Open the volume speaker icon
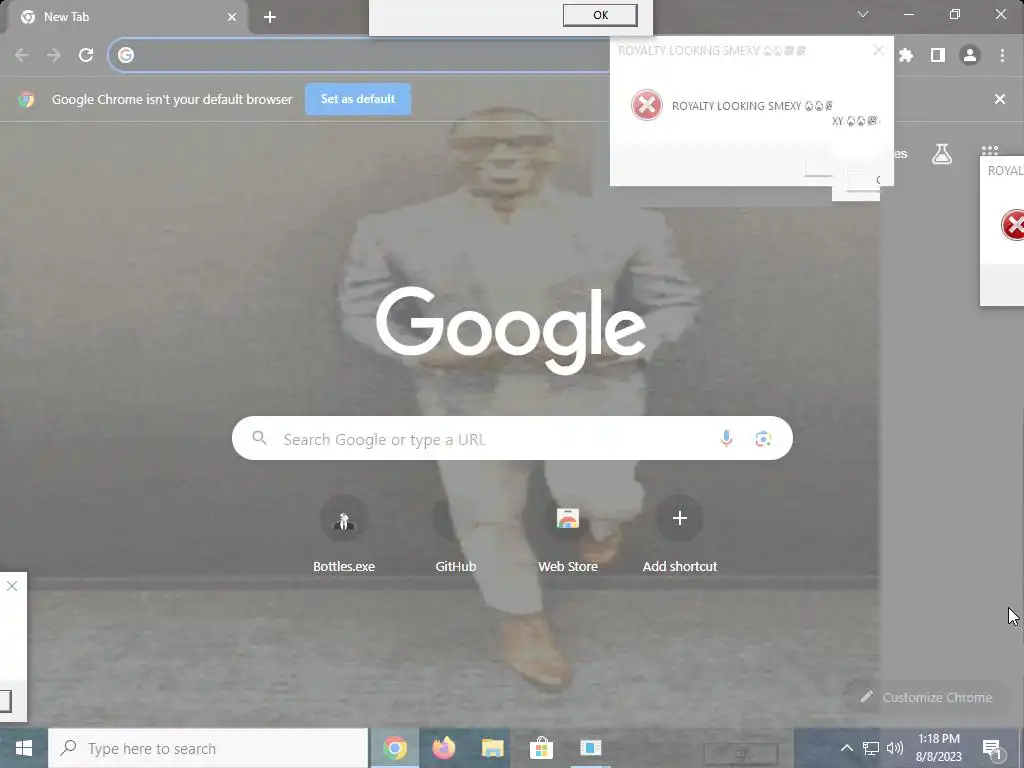Viewport: 1024px width, 768px height. click(x=895, y=748)
